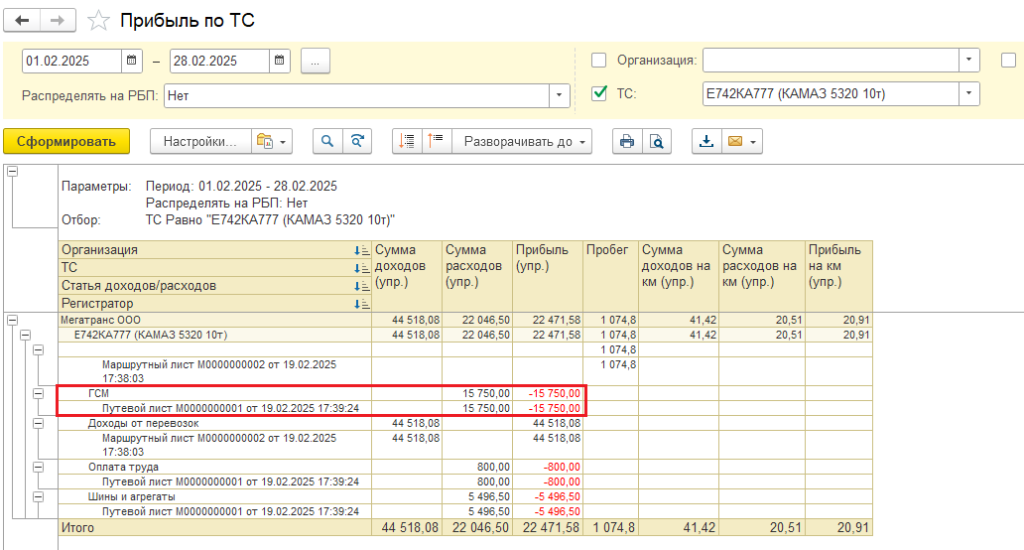1024x550 pixels.
Task: Click the ГСМ row label
Action: (x=98, y=393)
